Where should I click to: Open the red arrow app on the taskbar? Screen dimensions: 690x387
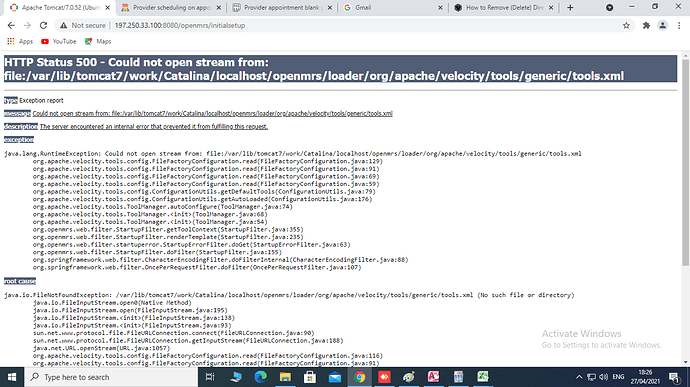tap(384, 377)
